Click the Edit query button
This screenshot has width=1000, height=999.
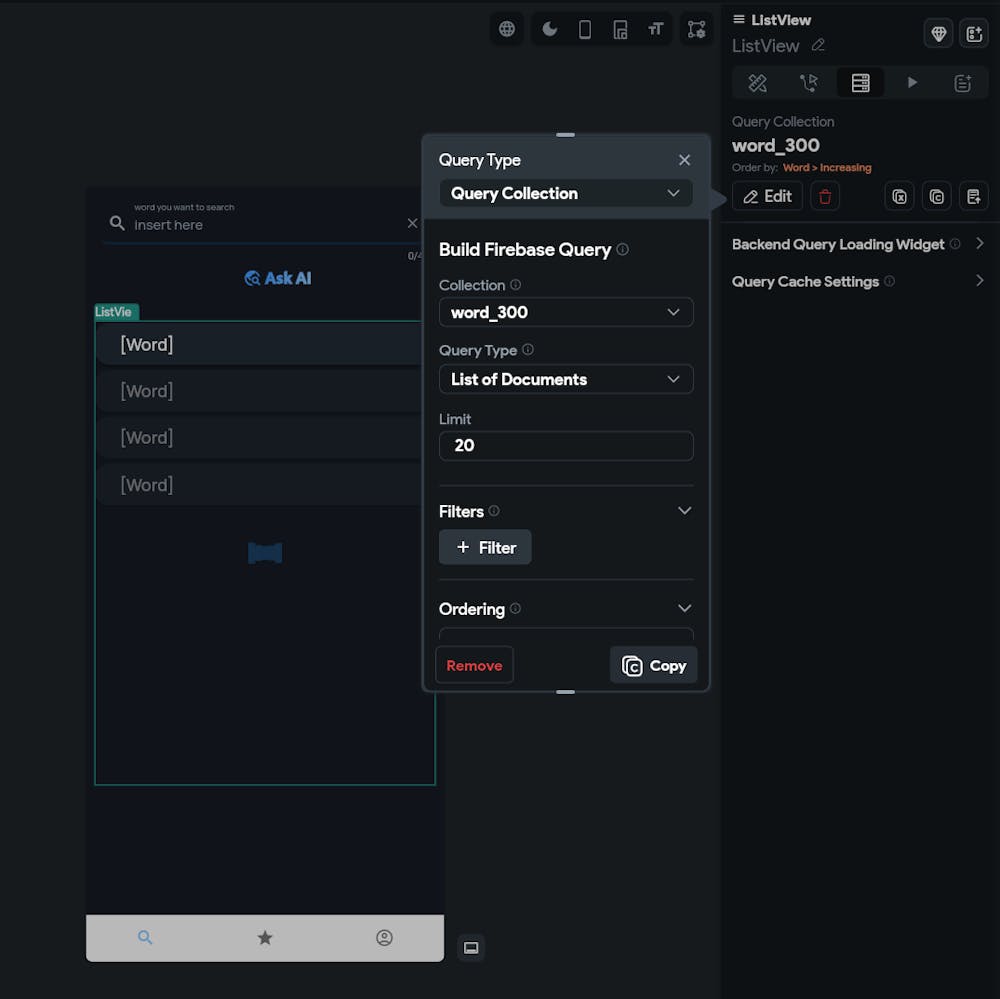(767, 196)
